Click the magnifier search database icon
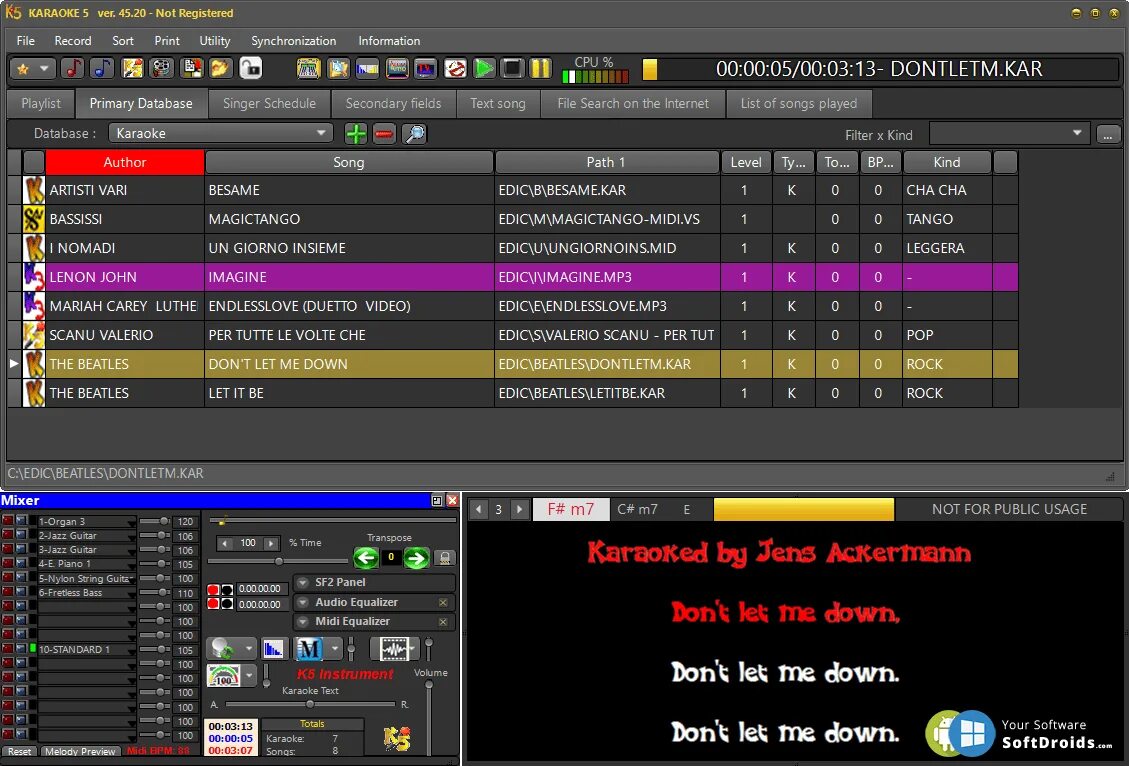 click(415, 133)
